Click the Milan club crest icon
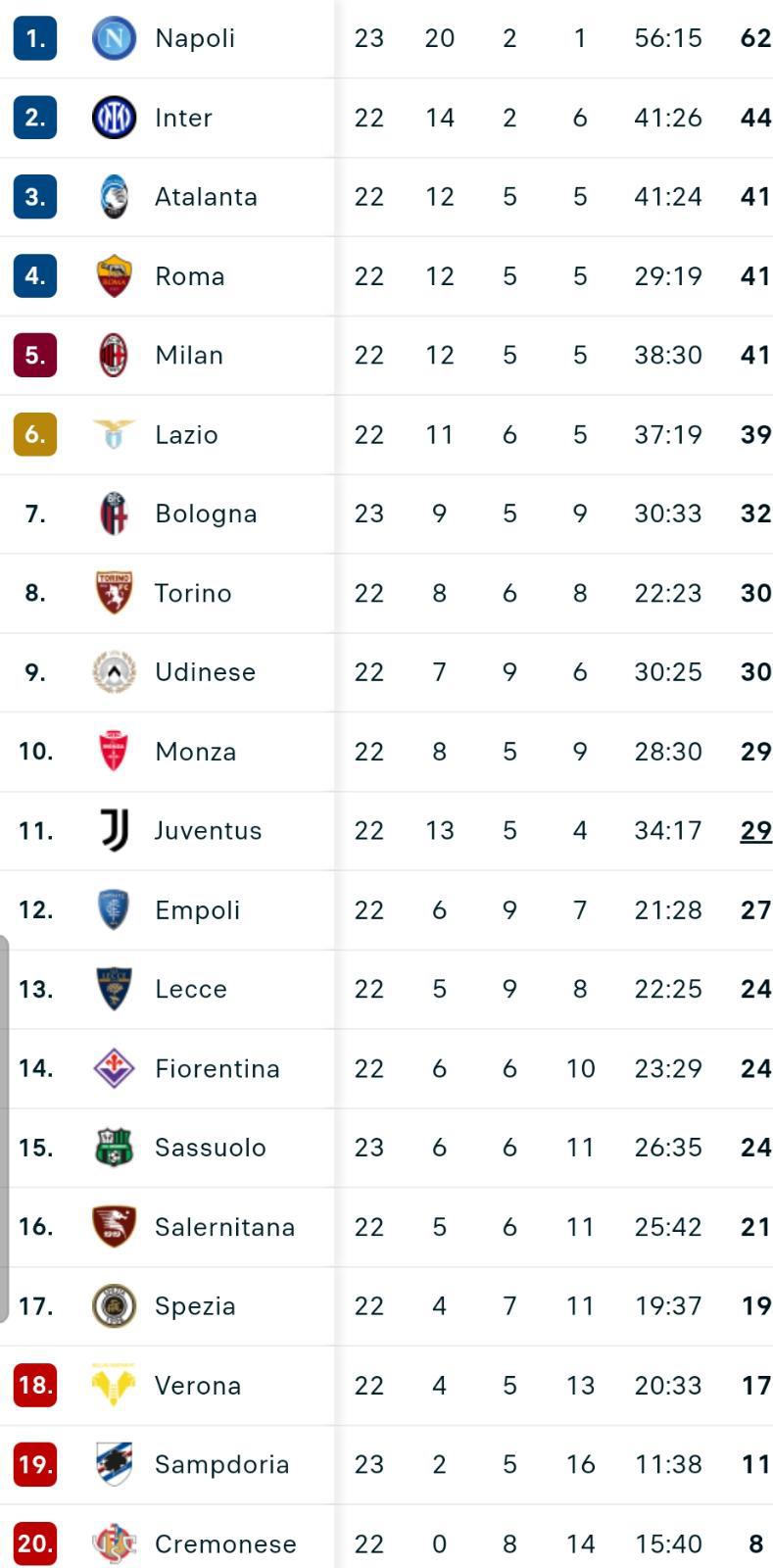Image resolution: width=773 pixels, height=1568 pixels. pyautogui.click(x=114, y=355)
